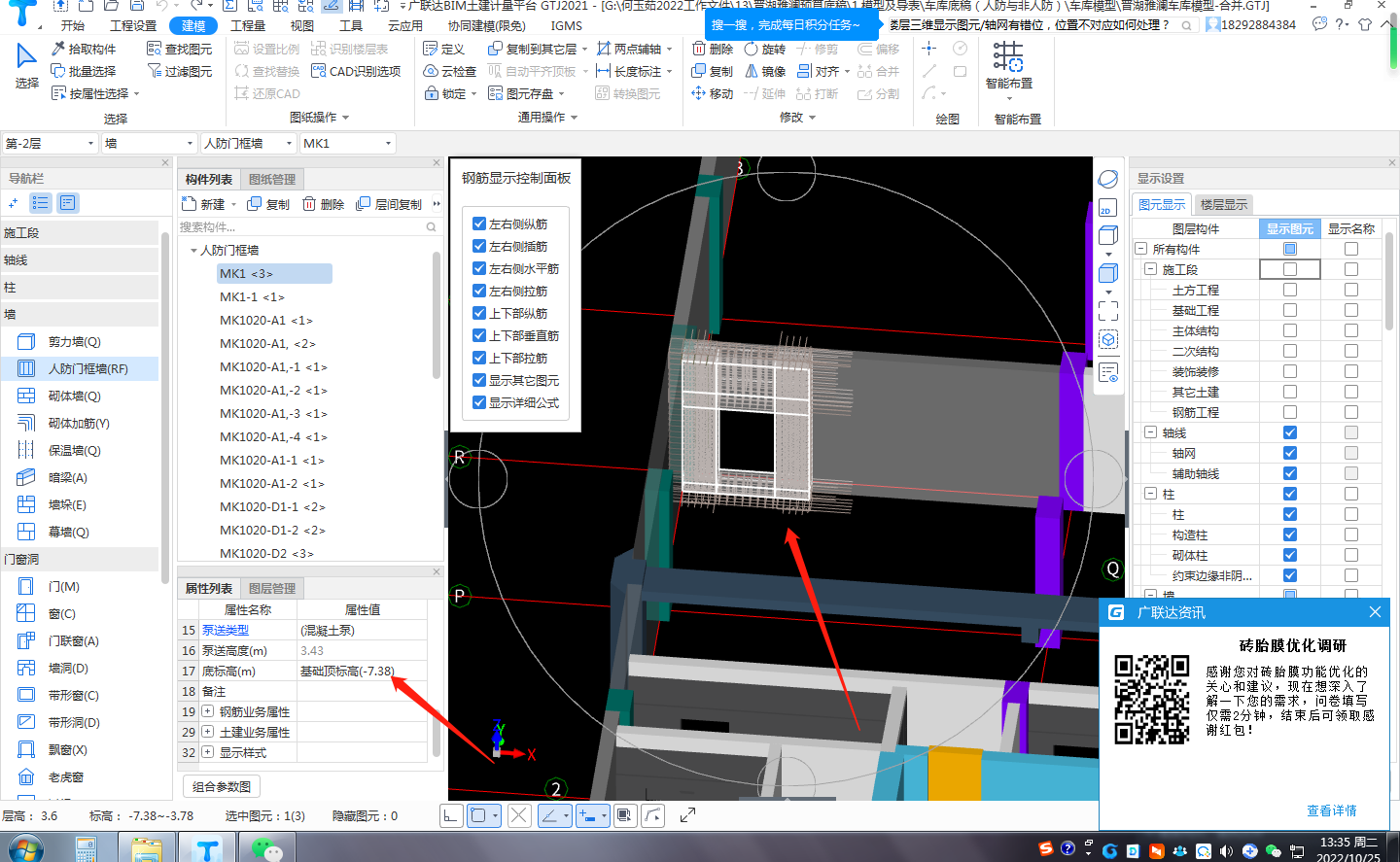The image size is (1400, 862).
Task: Toggle the 显示详细公式 checkbox
Action: click(x=478, y=402)
